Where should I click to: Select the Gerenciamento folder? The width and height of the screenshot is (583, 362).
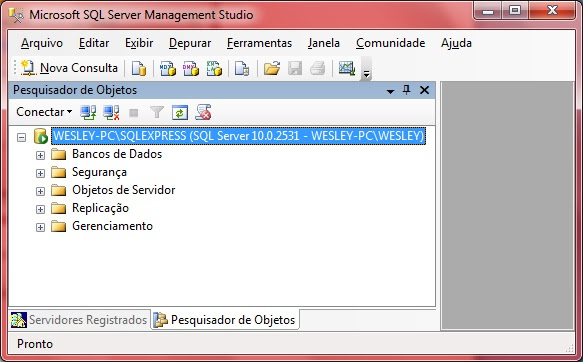point(112,226)
